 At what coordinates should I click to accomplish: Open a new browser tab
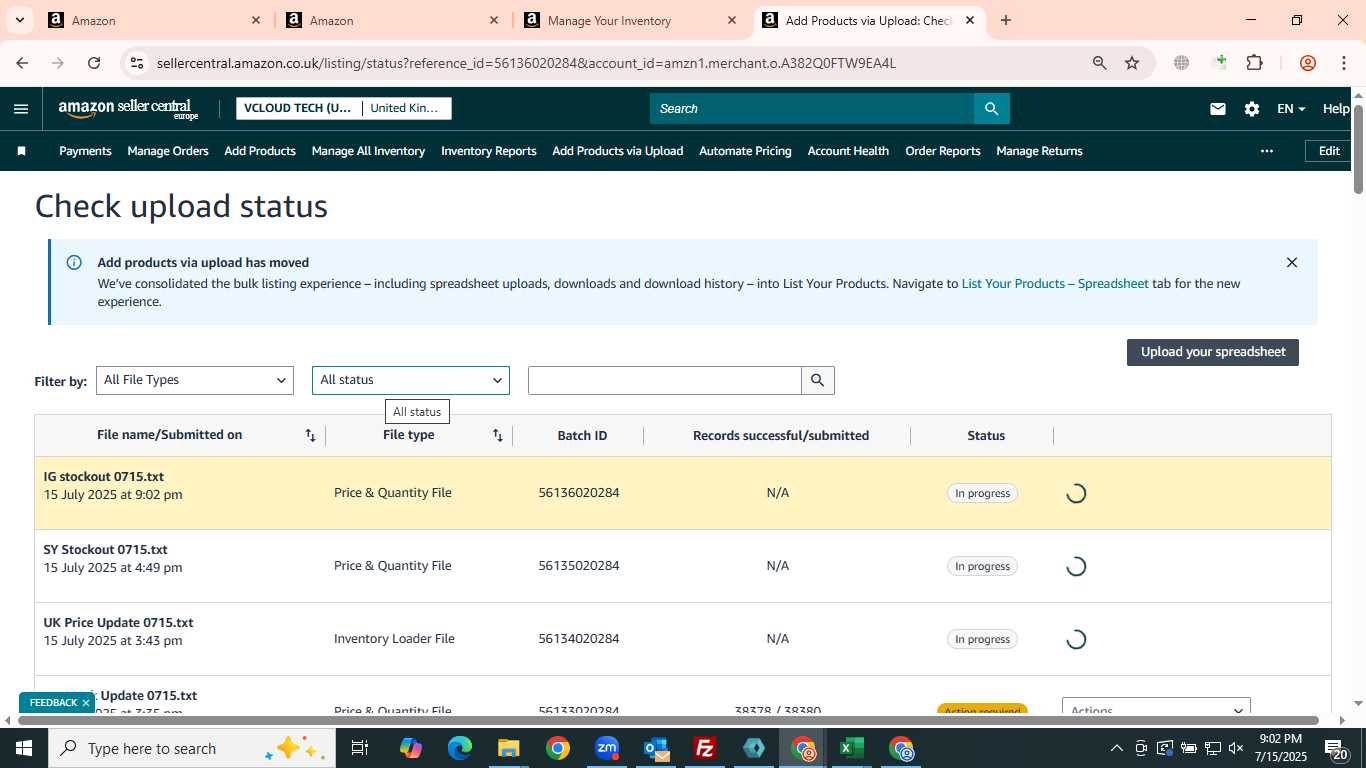[x=1006, y=20]
